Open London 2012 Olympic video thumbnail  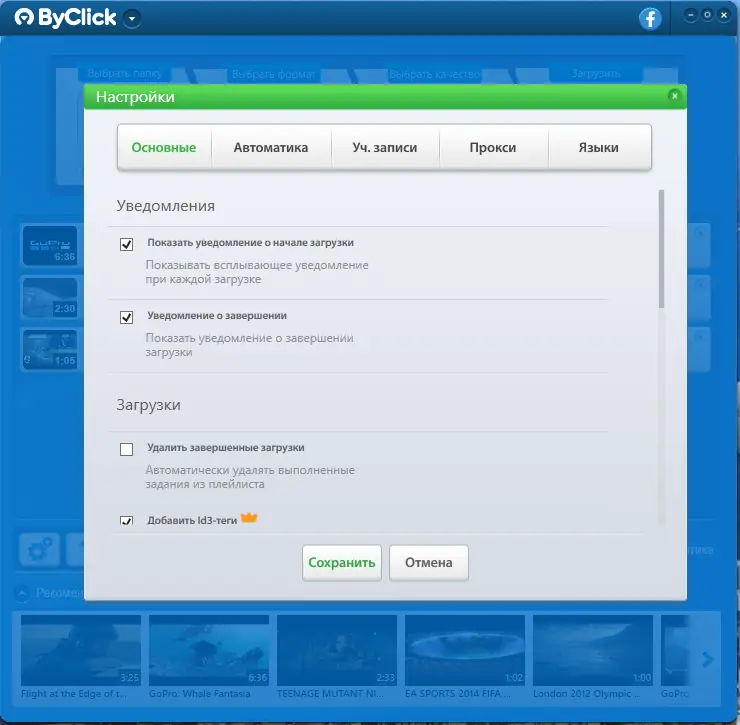coord(593,650)
